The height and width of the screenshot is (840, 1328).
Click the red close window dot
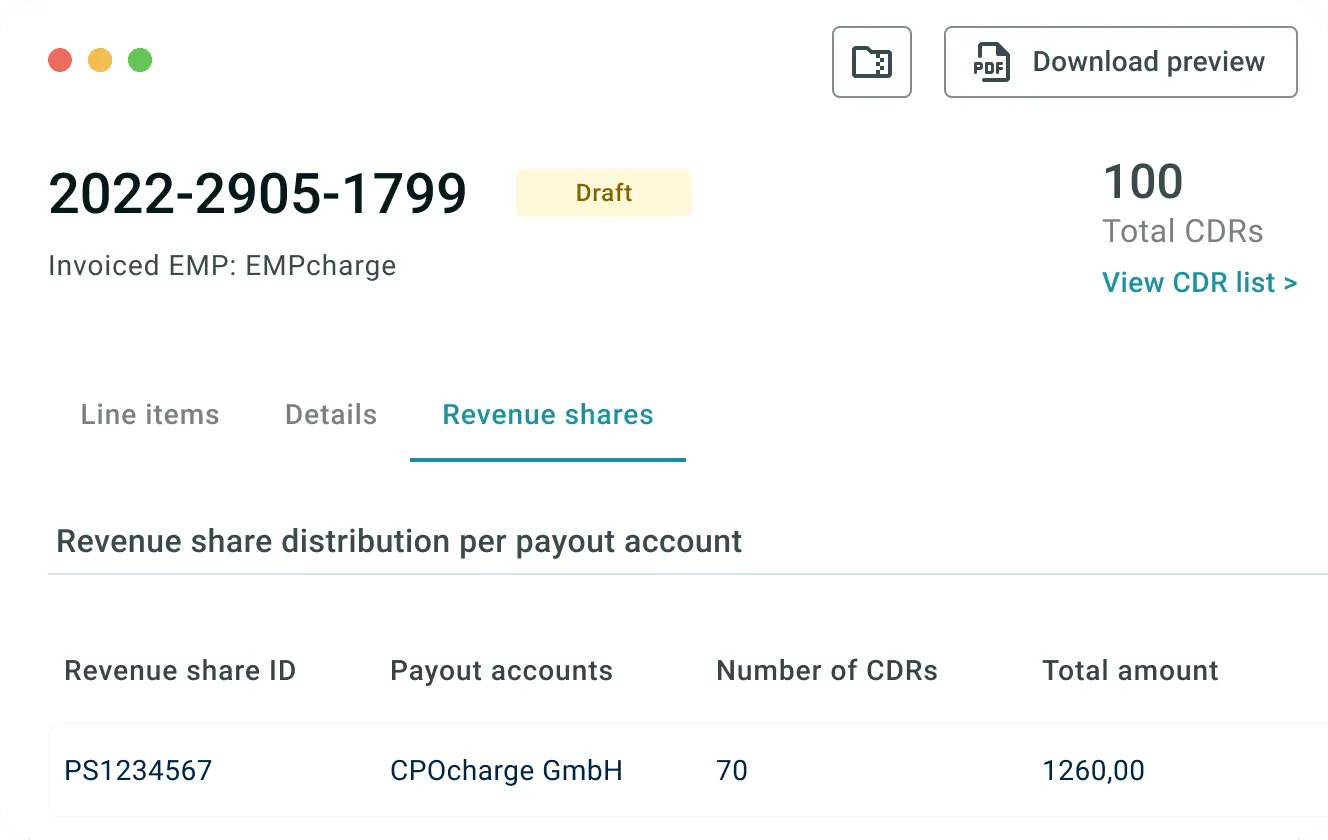[60, 60]
